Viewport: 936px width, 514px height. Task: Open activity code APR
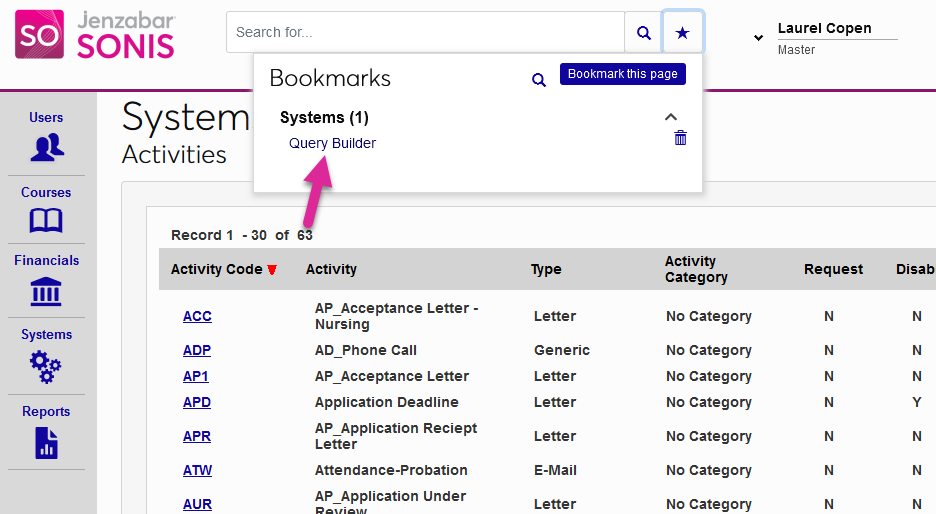[197, 436]
